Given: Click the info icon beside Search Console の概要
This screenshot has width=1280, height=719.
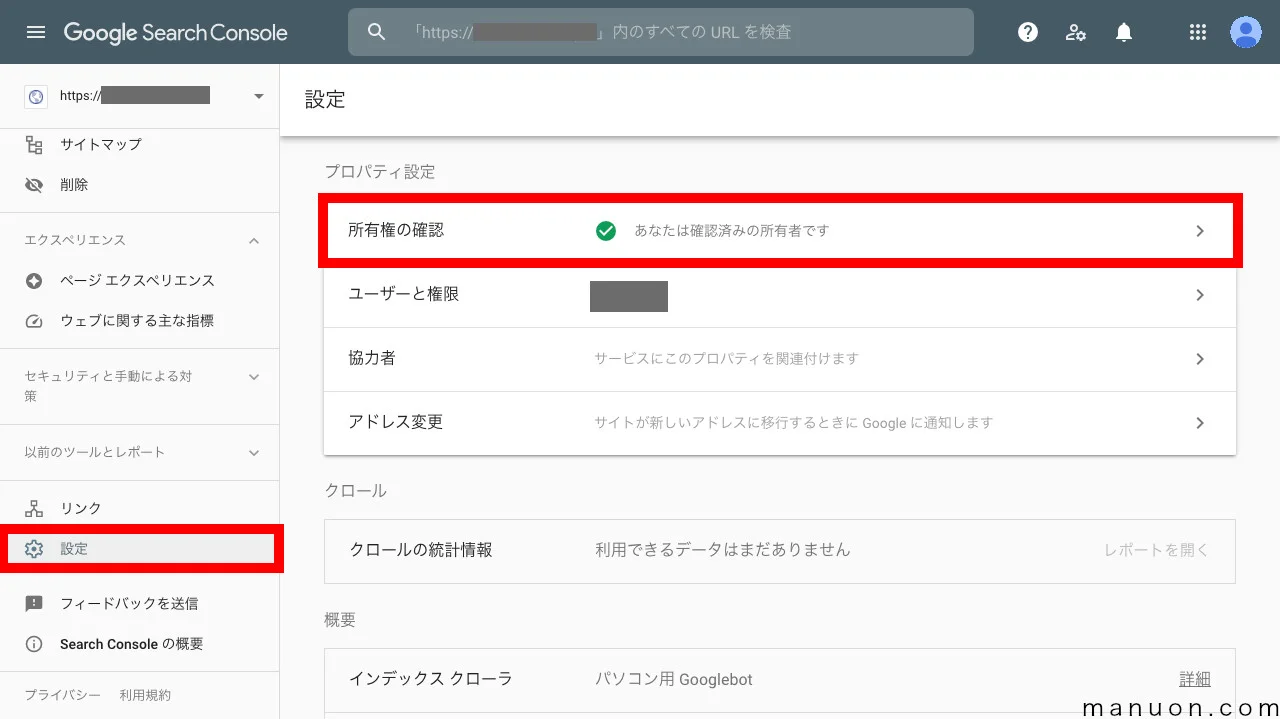Looking at the screenshot, I should click(34, 644).
